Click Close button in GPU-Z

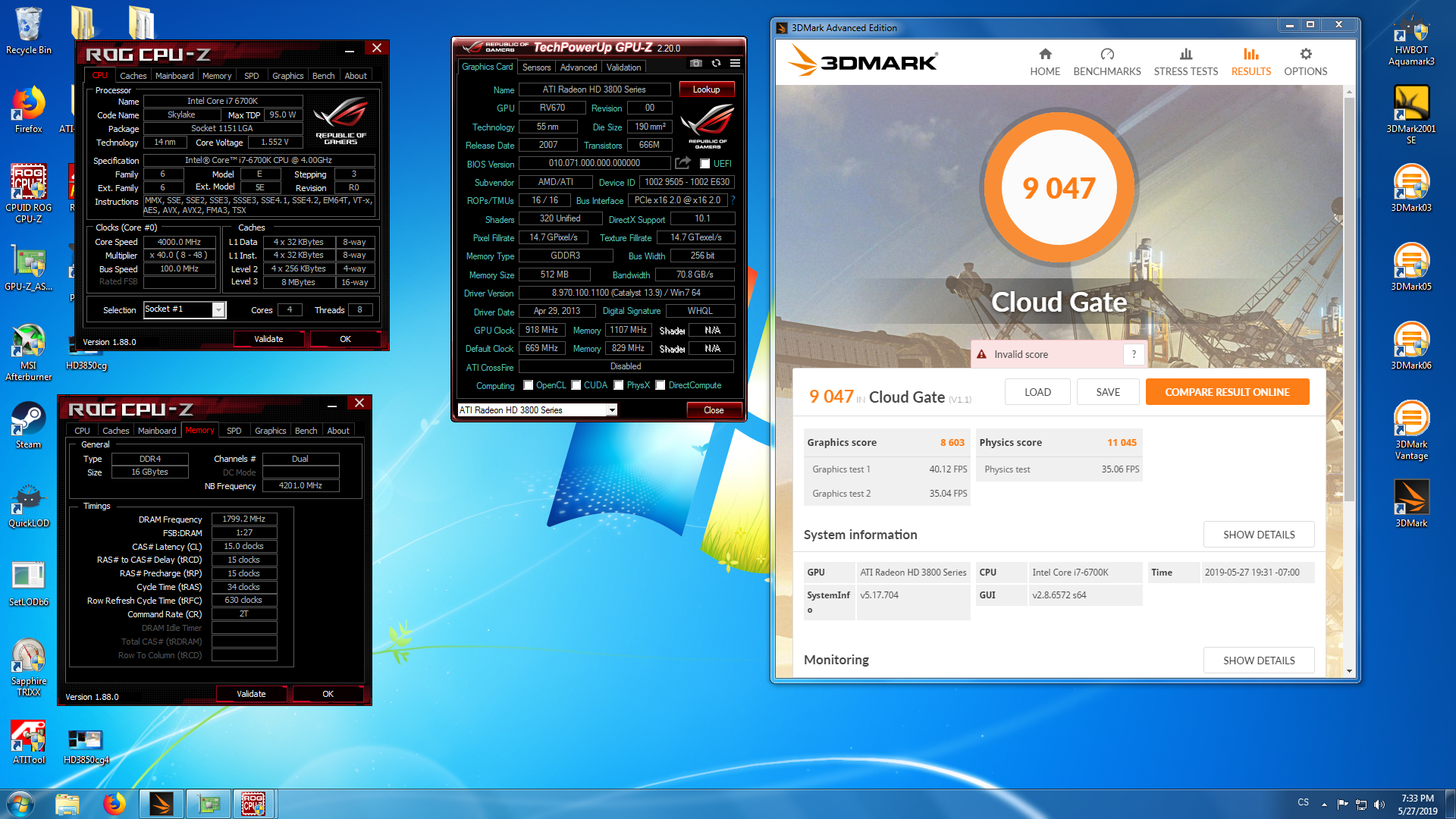(x=714, y=410)
